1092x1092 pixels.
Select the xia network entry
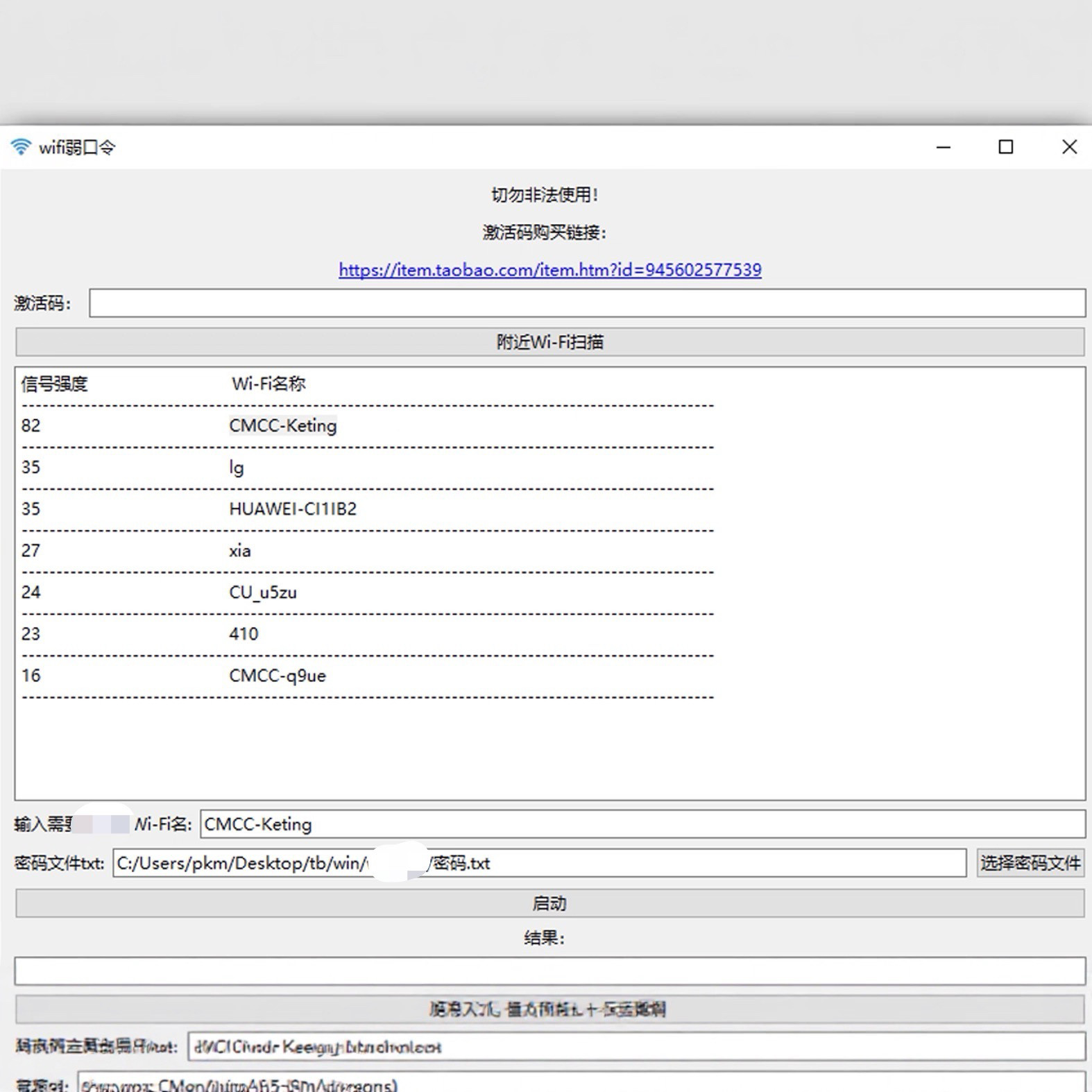240,551
